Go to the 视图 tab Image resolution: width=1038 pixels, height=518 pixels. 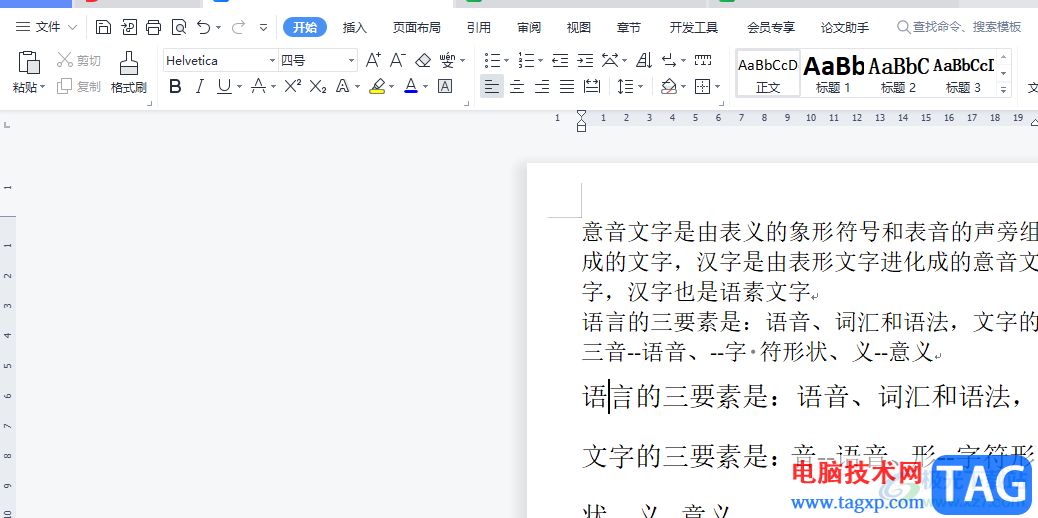pos(579,28)
